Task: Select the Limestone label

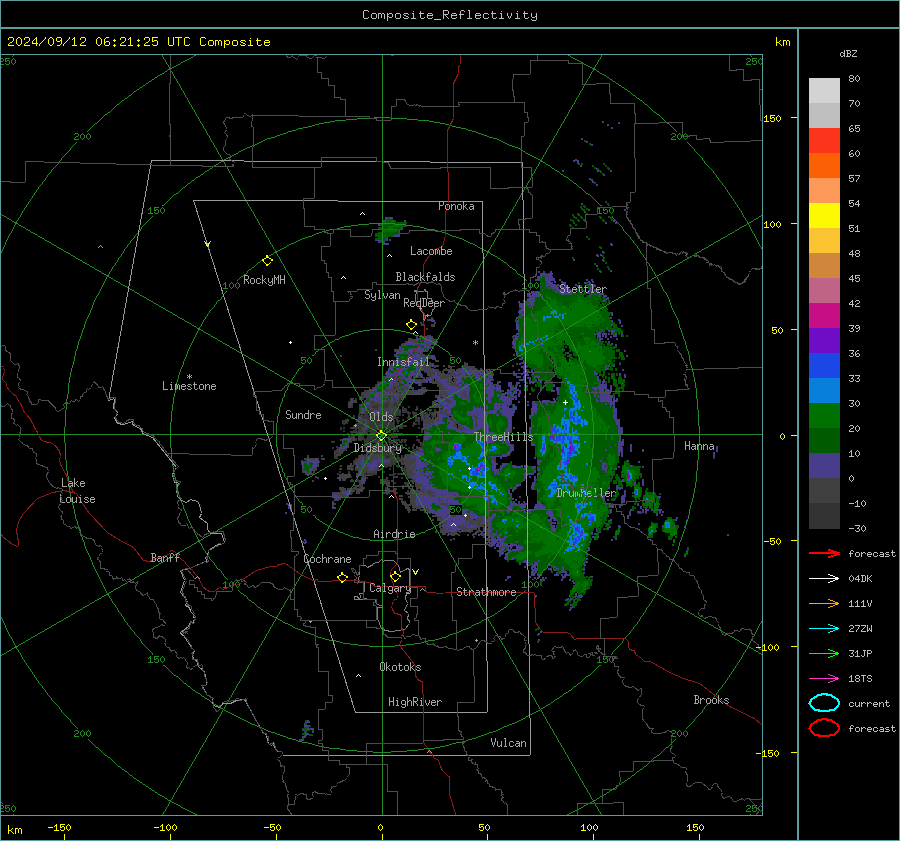Action: pyautogui.click(x=189, y=386)
